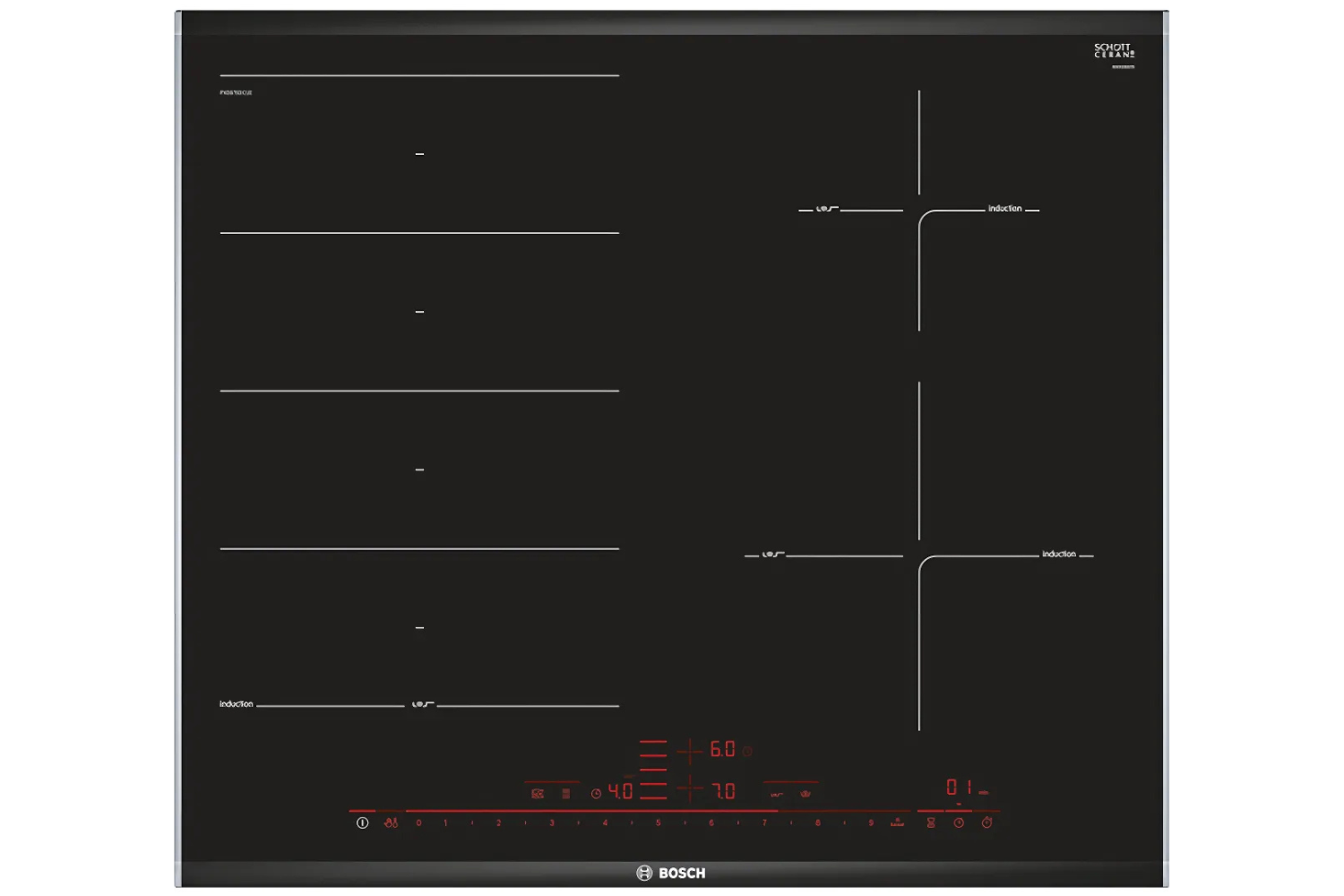Screen dimensions: 1344x896
Task: Select the rear right zone showing 6.0
Action: pos(722,749)
